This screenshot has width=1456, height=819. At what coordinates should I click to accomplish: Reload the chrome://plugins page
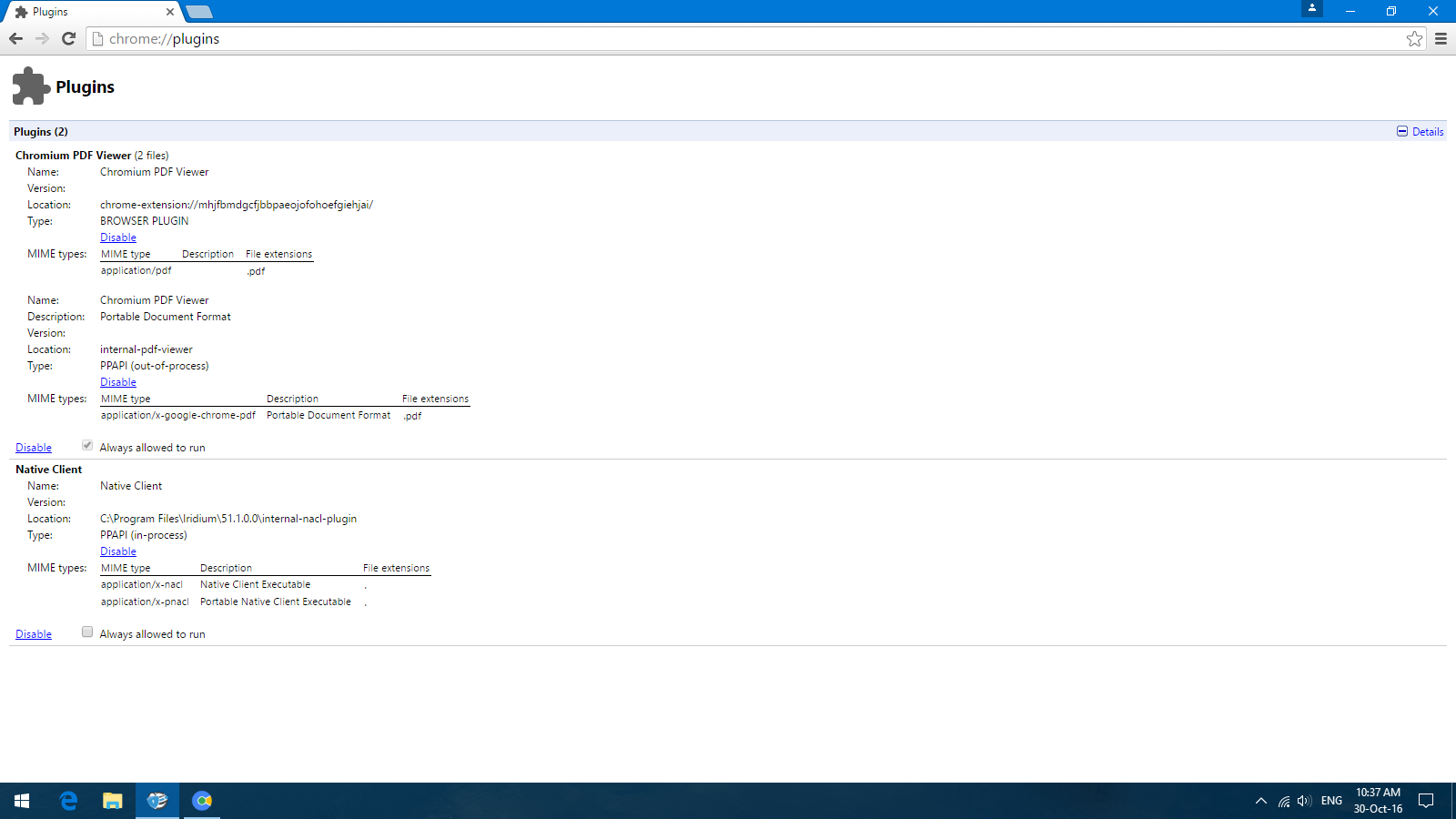point(68,38)
